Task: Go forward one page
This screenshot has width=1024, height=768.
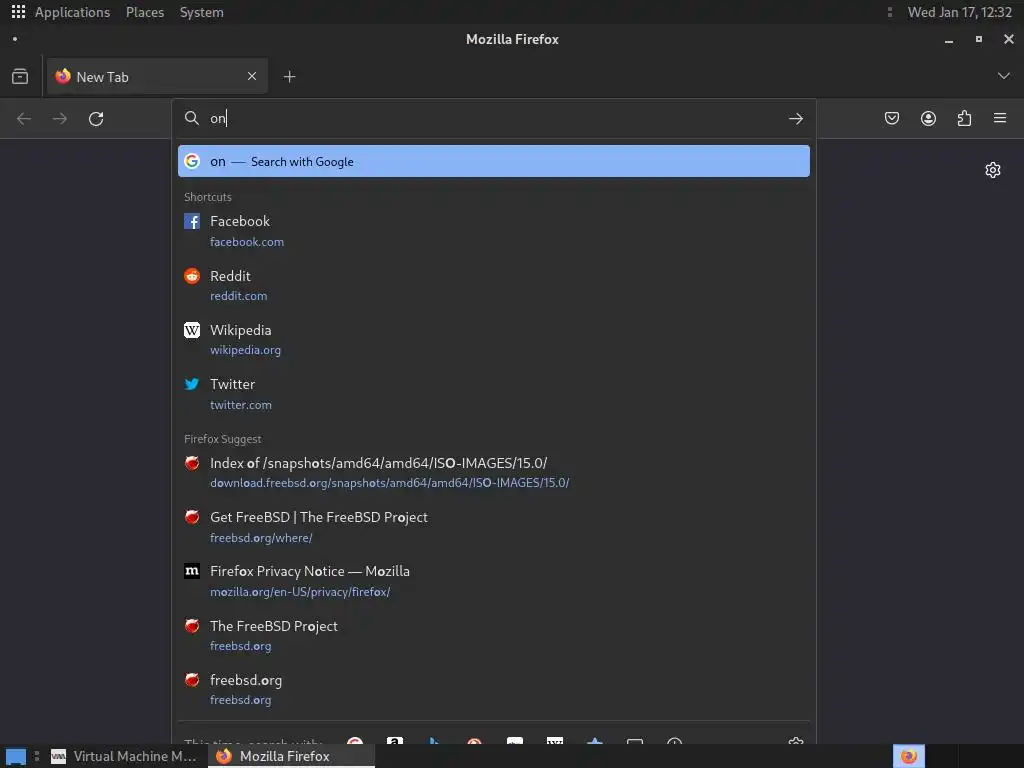Action: click(59, 119)
